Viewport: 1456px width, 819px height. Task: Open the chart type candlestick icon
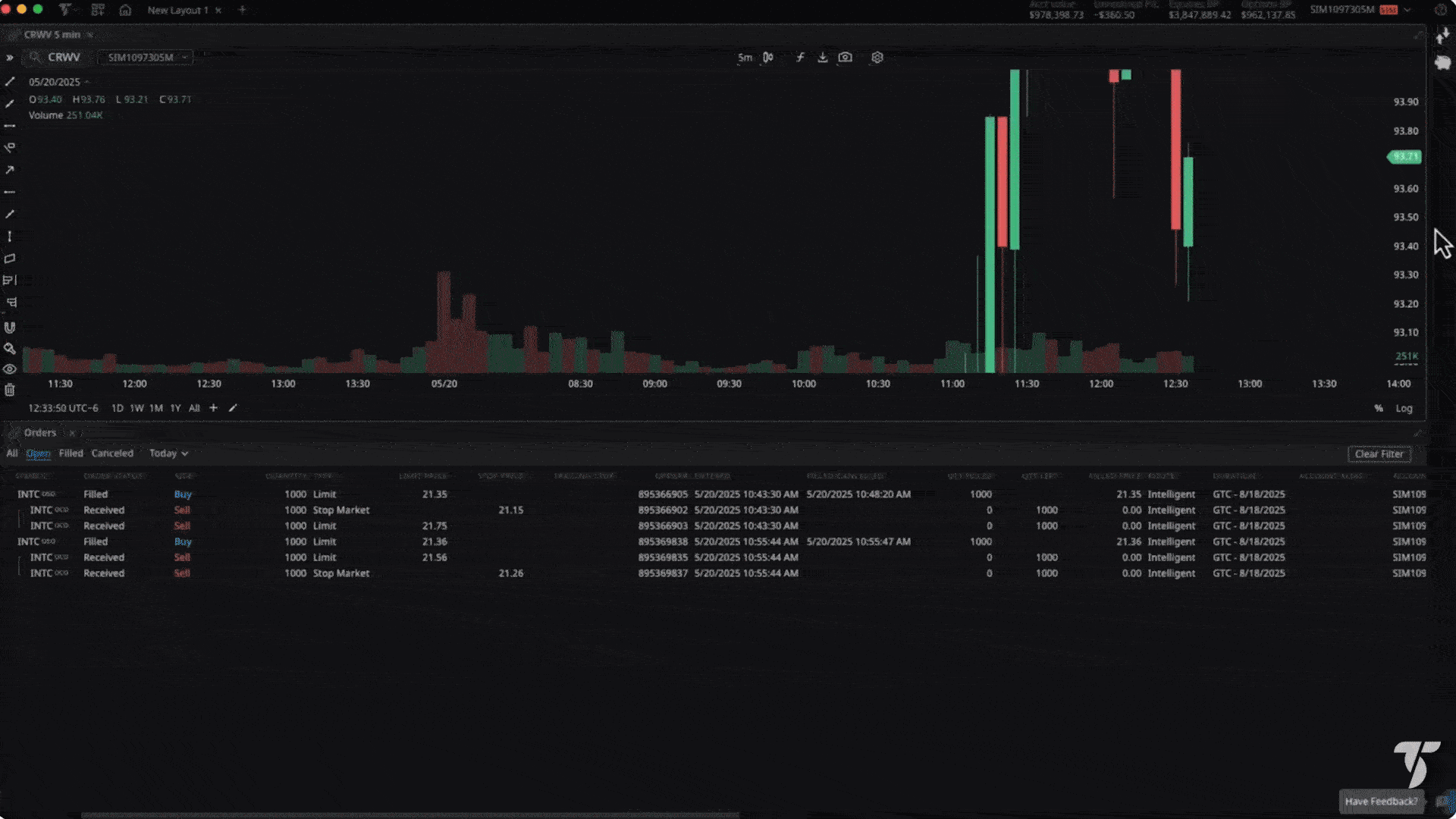click(768, 58)
